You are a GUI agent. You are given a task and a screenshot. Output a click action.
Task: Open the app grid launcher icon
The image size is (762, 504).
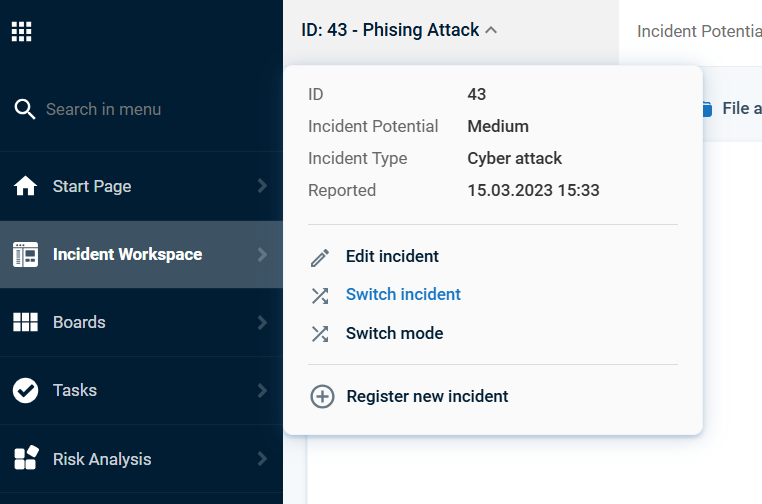tap(21, 32)
